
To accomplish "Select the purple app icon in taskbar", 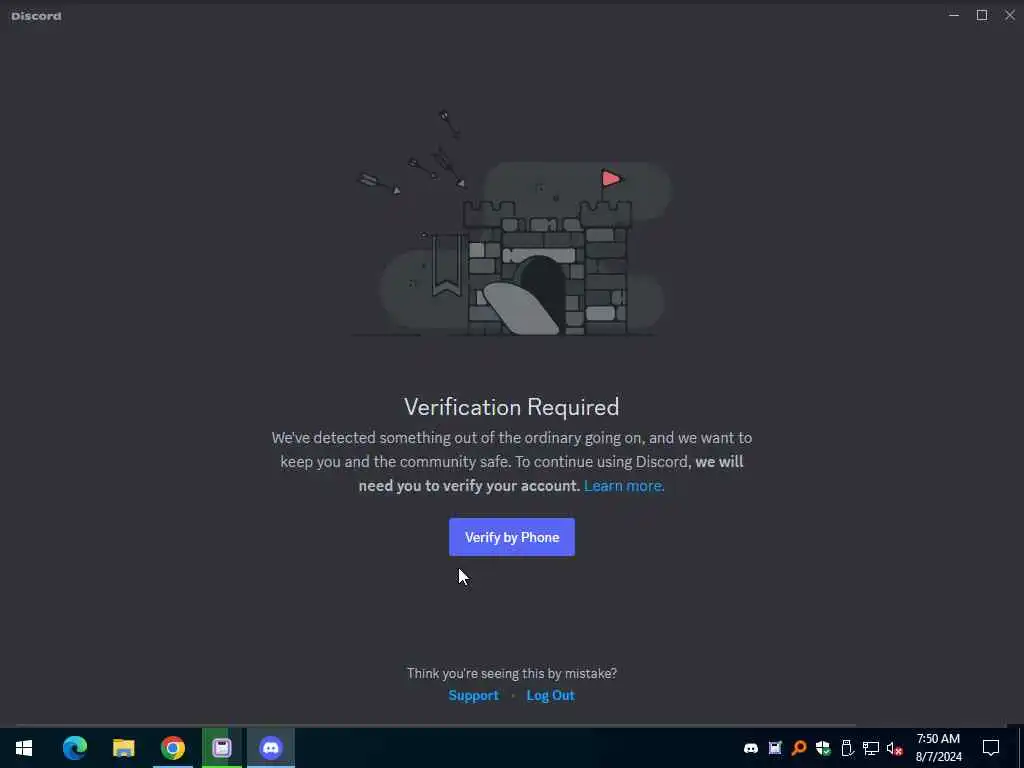I will click(221, 748).
